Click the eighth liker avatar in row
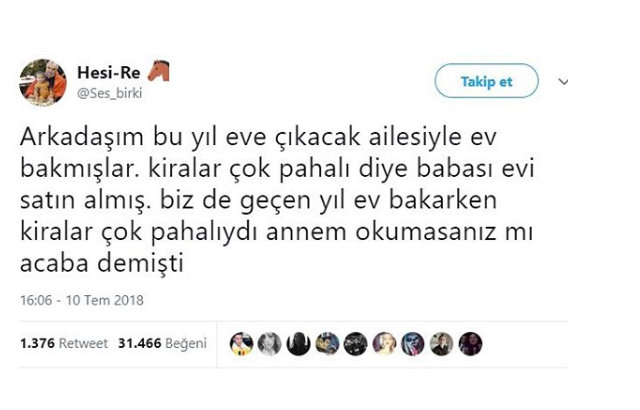The image size is (640, 410). [441, 341]
